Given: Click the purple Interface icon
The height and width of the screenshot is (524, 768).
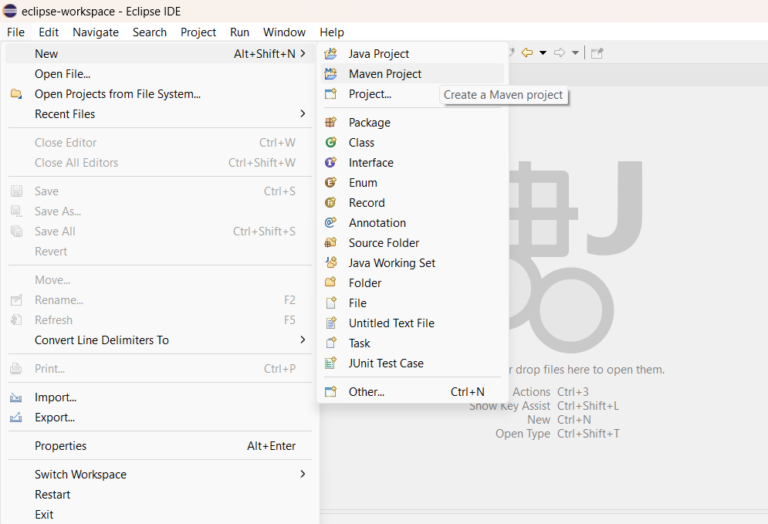Looking at the screenshot, I should click(331, 162).
